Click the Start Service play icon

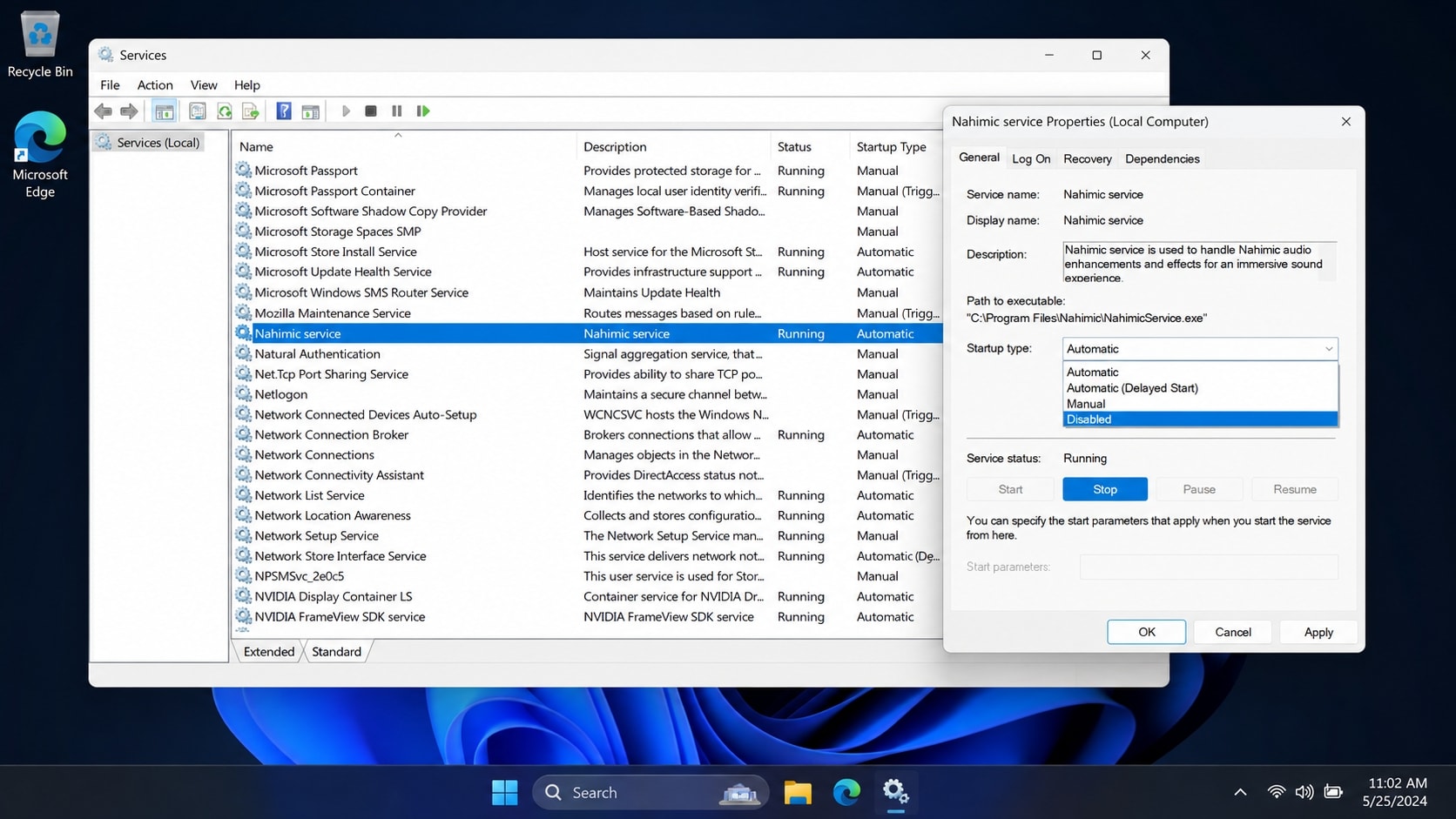tap(346, 111)
